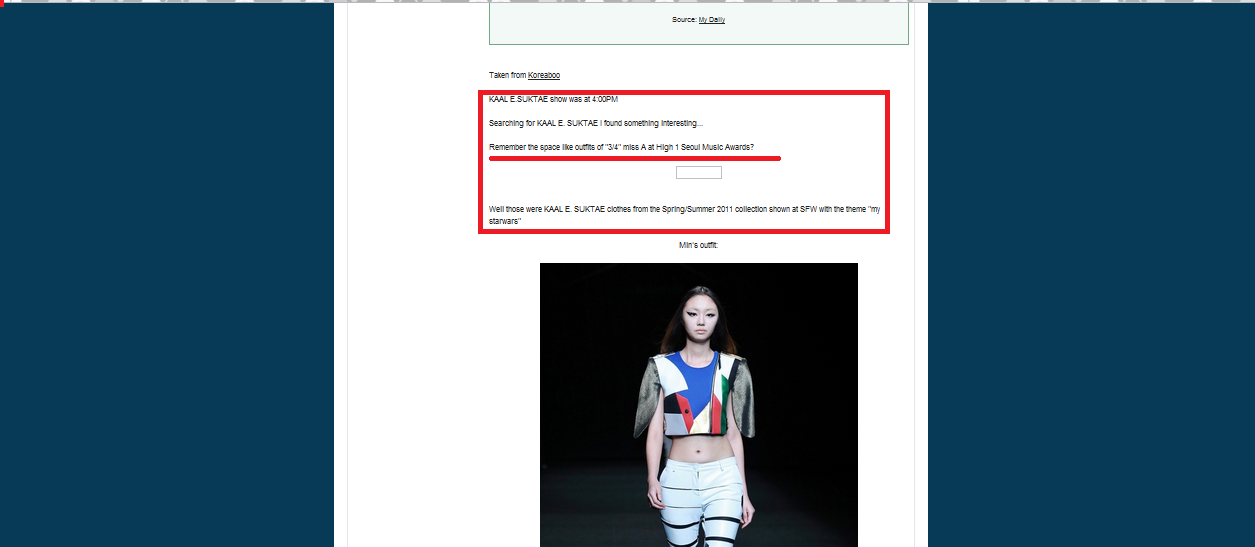Click the paragraph starting 'Well those were KAAL E. SUKTAE clothes'
Screen dimensions: 1255x547
point(685,215)
